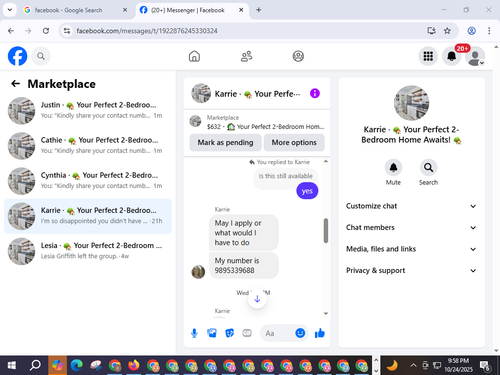The height and width of the screenshot is (375, 500).
Task: Open Lesia's marketplace conversation
Action: coord(88,251)
